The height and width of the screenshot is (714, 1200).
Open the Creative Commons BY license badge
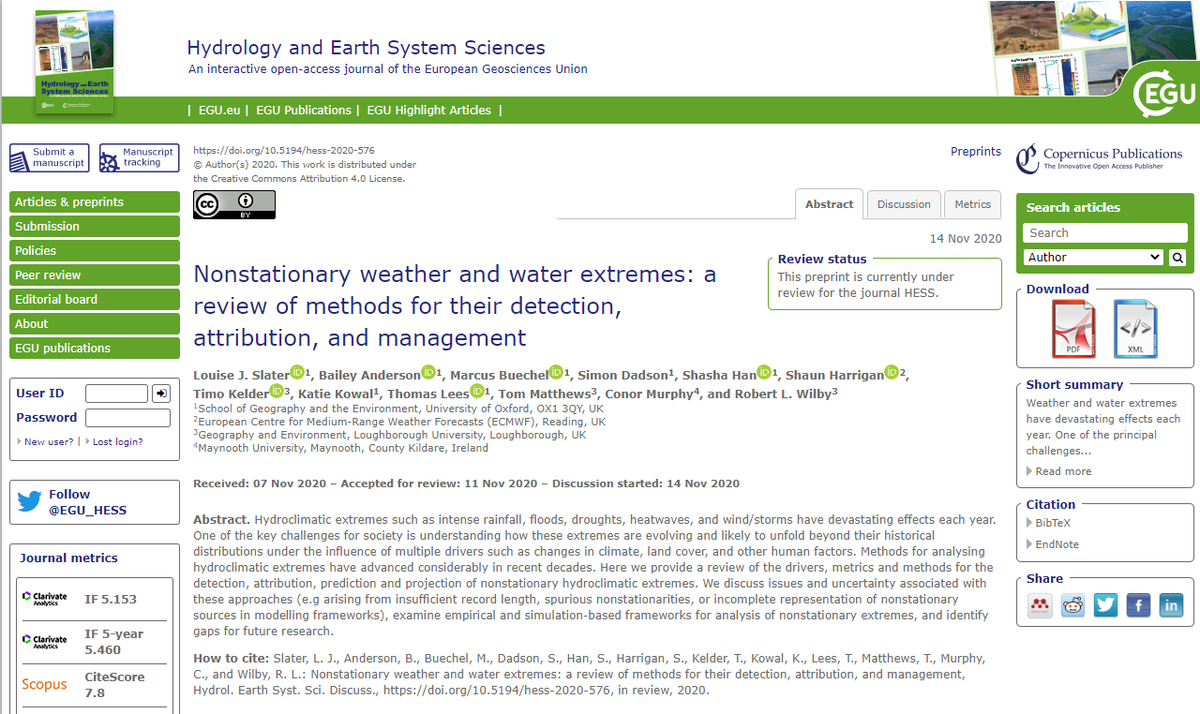pyautogui.click(x=234, y=204)
